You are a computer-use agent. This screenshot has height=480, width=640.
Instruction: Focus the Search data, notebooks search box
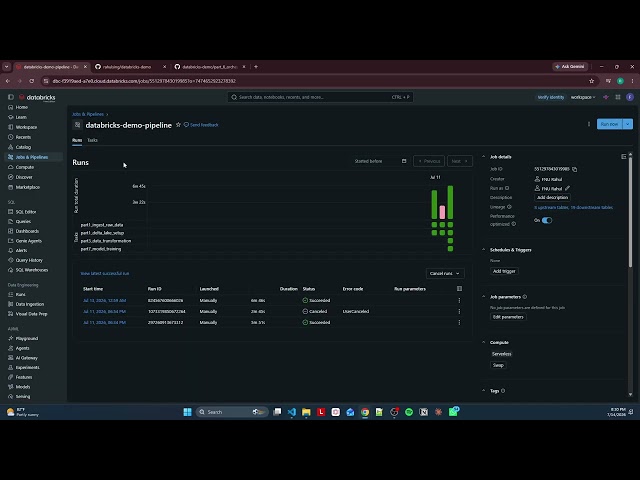coord(320,97)
